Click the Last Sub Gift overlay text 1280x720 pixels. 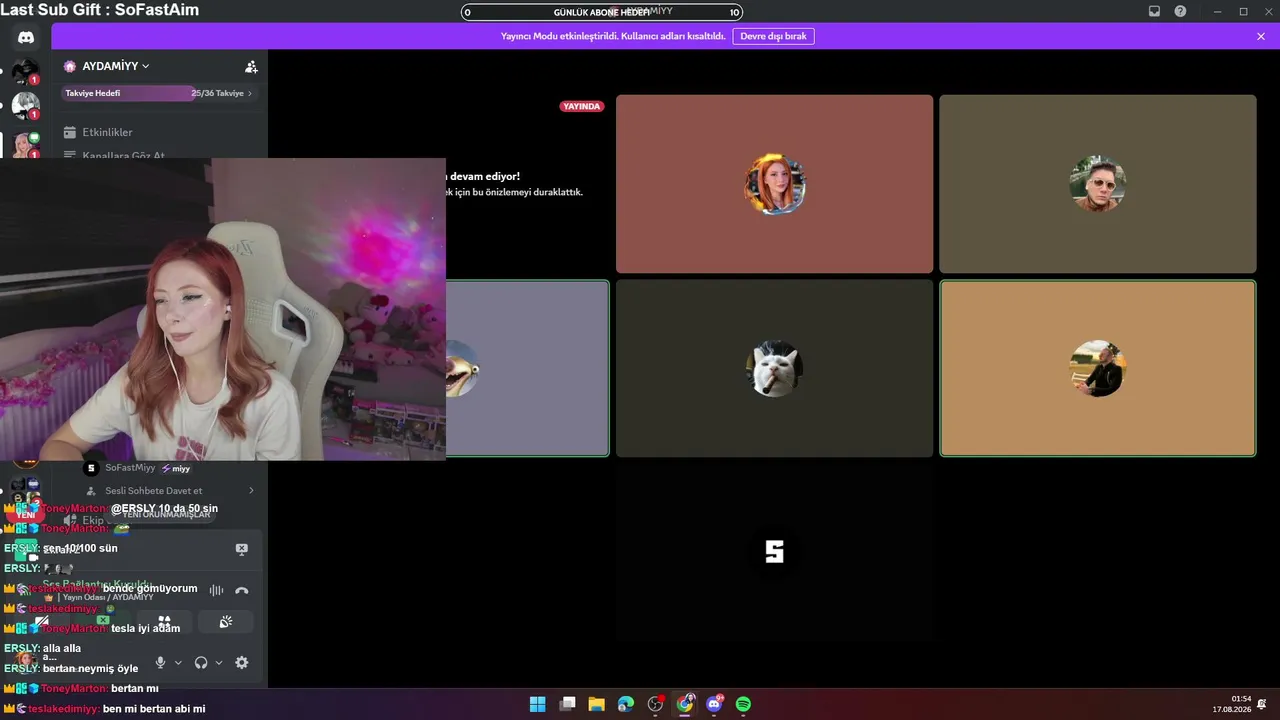(x=100, y=10)
